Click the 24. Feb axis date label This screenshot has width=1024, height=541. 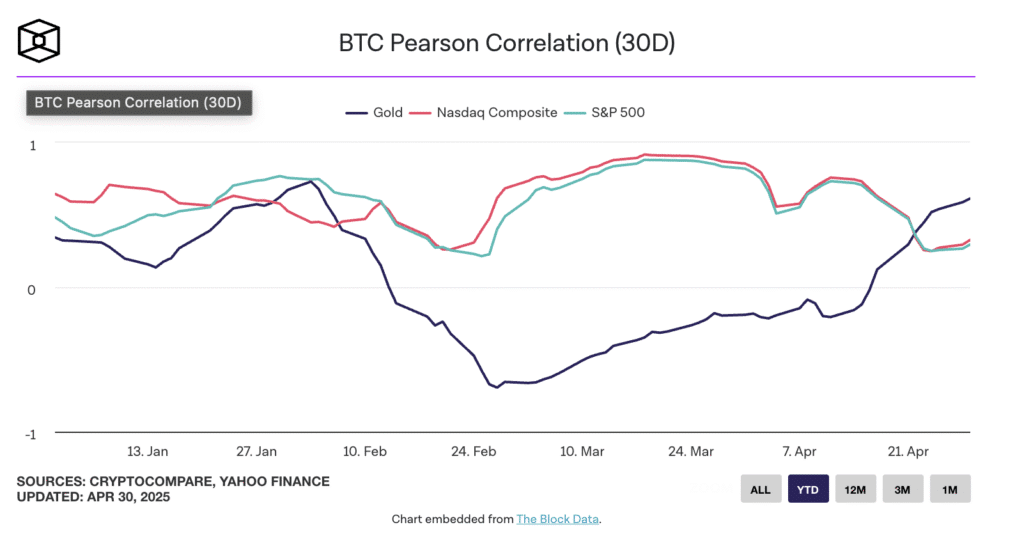(475, 451)
